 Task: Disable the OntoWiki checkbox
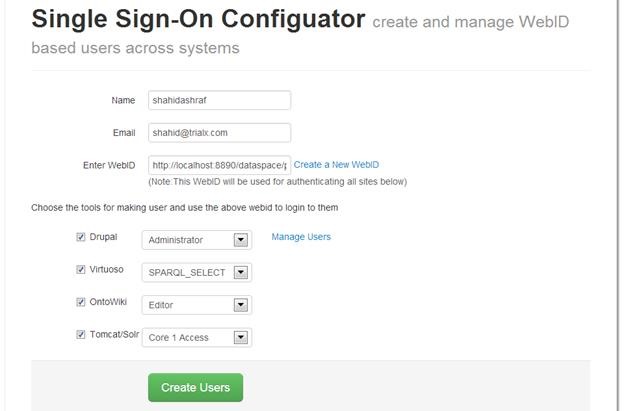point(81,302)
